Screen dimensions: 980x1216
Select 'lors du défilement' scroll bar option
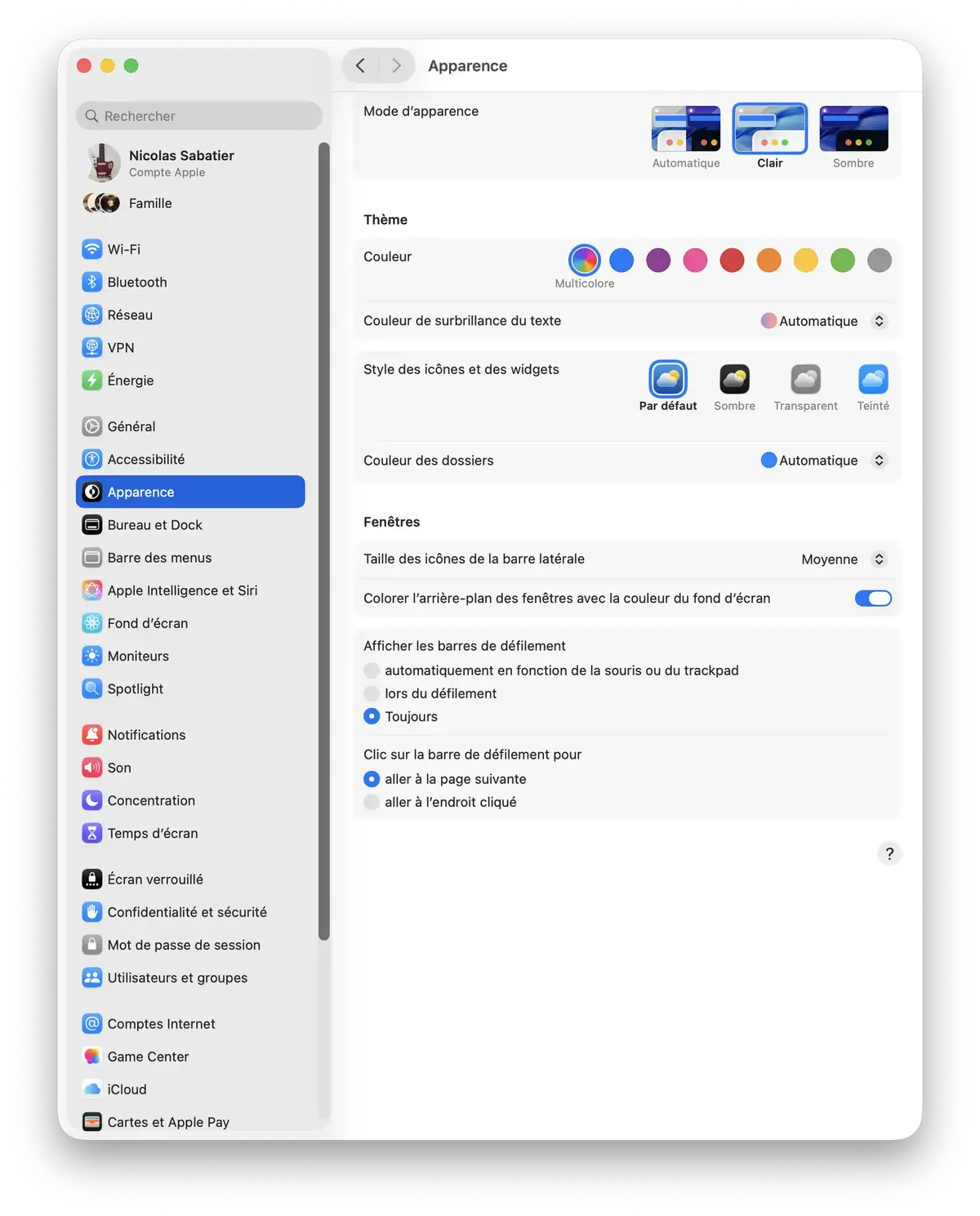(x=372, y=693)
